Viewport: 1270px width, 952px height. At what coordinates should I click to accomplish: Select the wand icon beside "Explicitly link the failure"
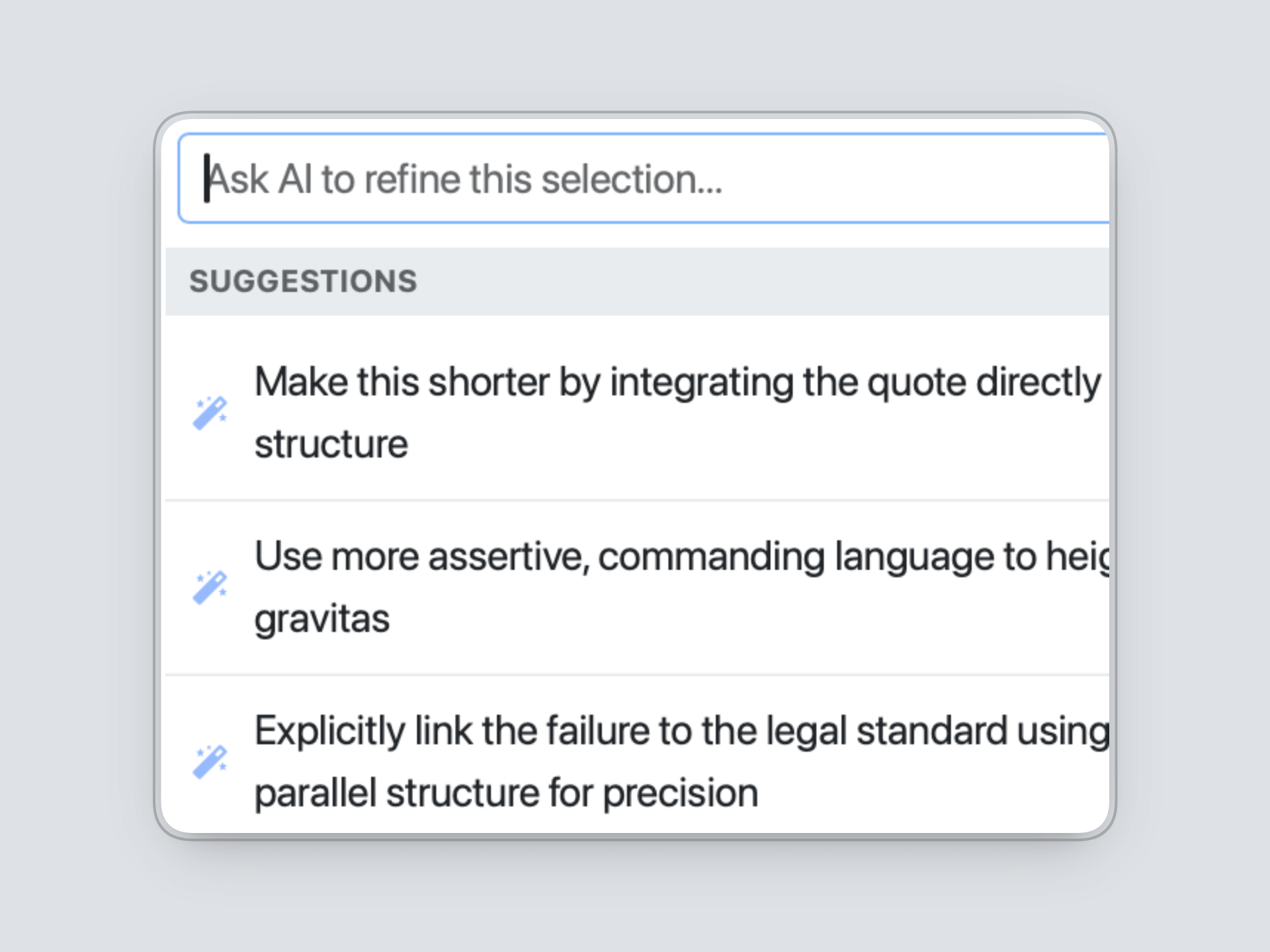pyautogui.click(x=210, y=762)
